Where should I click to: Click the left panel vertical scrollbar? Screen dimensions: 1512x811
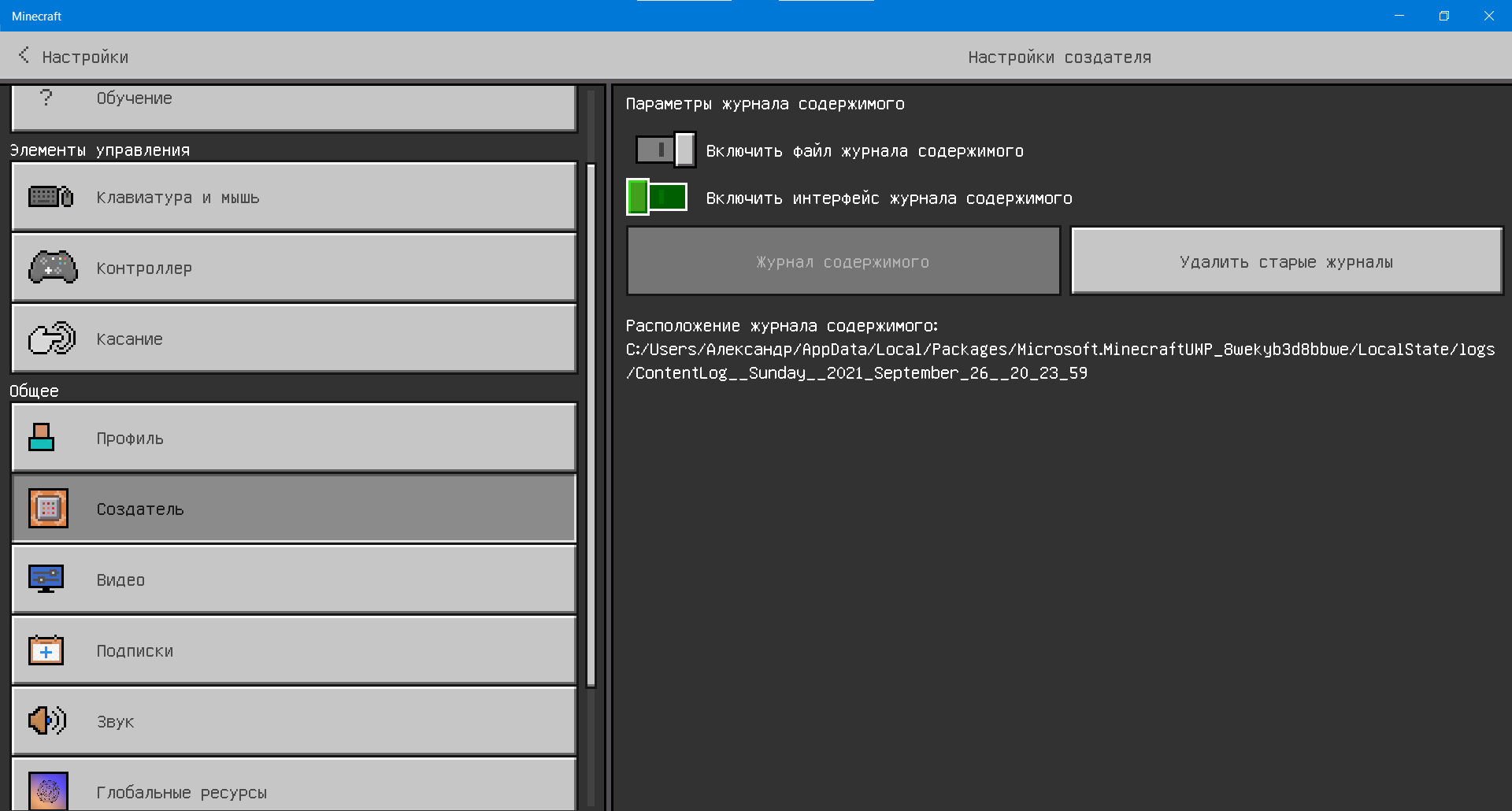pos(591,425)
